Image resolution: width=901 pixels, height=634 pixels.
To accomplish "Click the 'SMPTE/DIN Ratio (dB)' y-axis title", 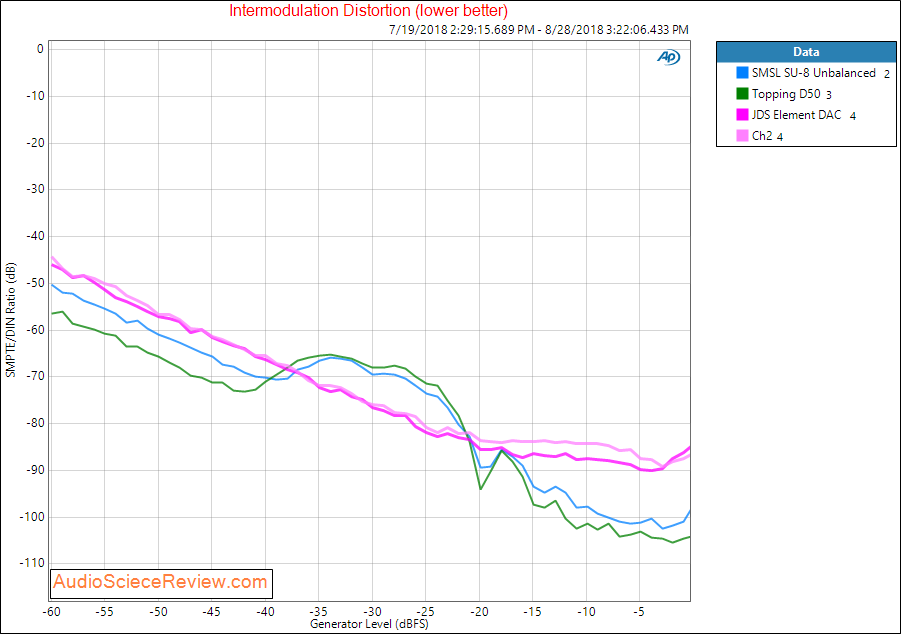I will pos(10,320).
